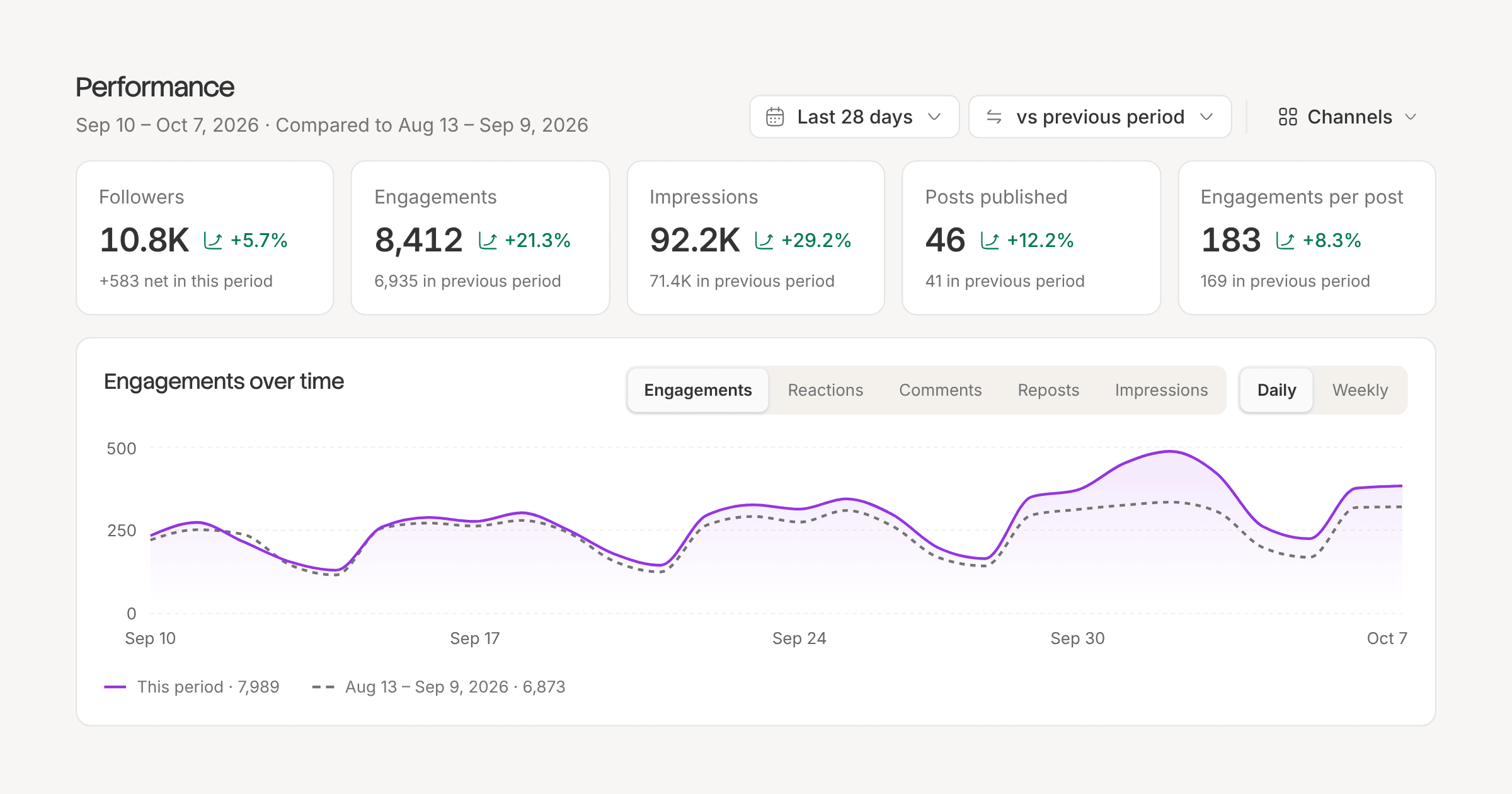Viewport: 1512px width, 794px height.
Task: Toggle the This period legend series
Action: [x=192, y=687]
